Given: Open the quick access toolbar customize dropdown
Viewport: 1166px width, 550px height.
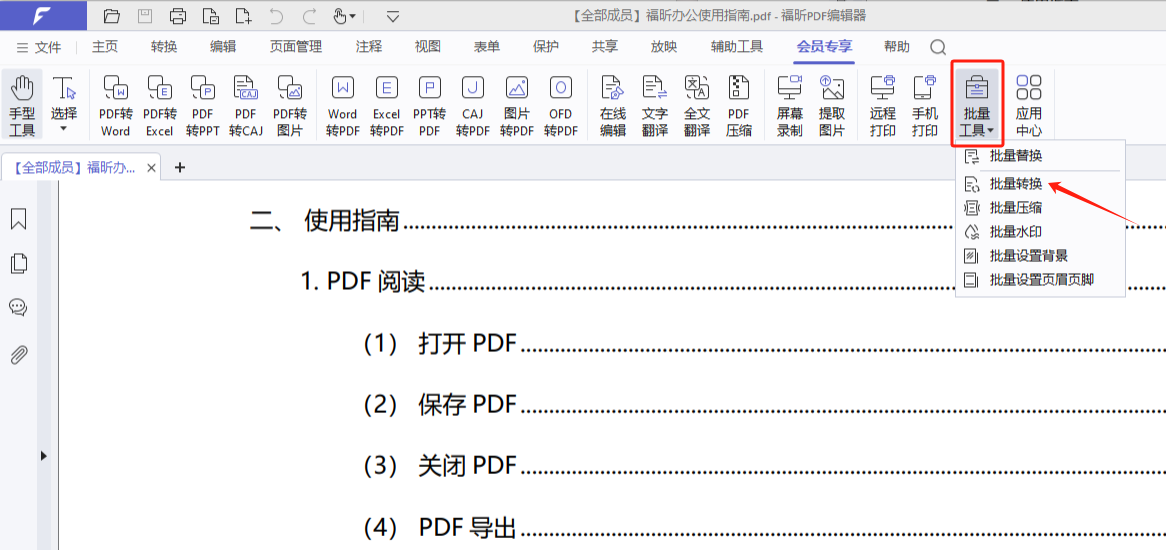Looking at the screenshot, I should [x=393, y=16].
